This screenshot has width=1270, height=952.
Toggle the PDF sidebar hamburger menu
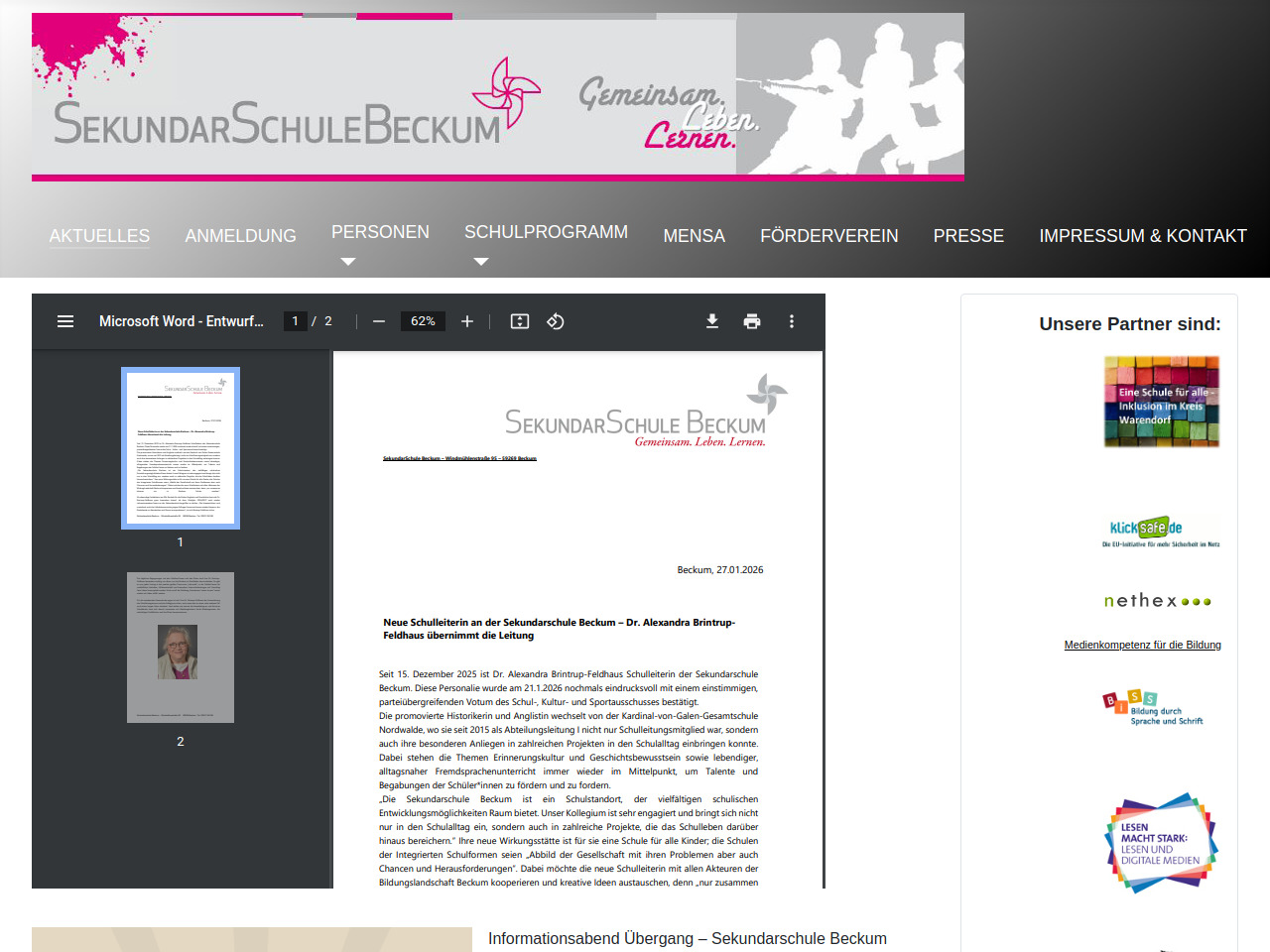[65, 321]
